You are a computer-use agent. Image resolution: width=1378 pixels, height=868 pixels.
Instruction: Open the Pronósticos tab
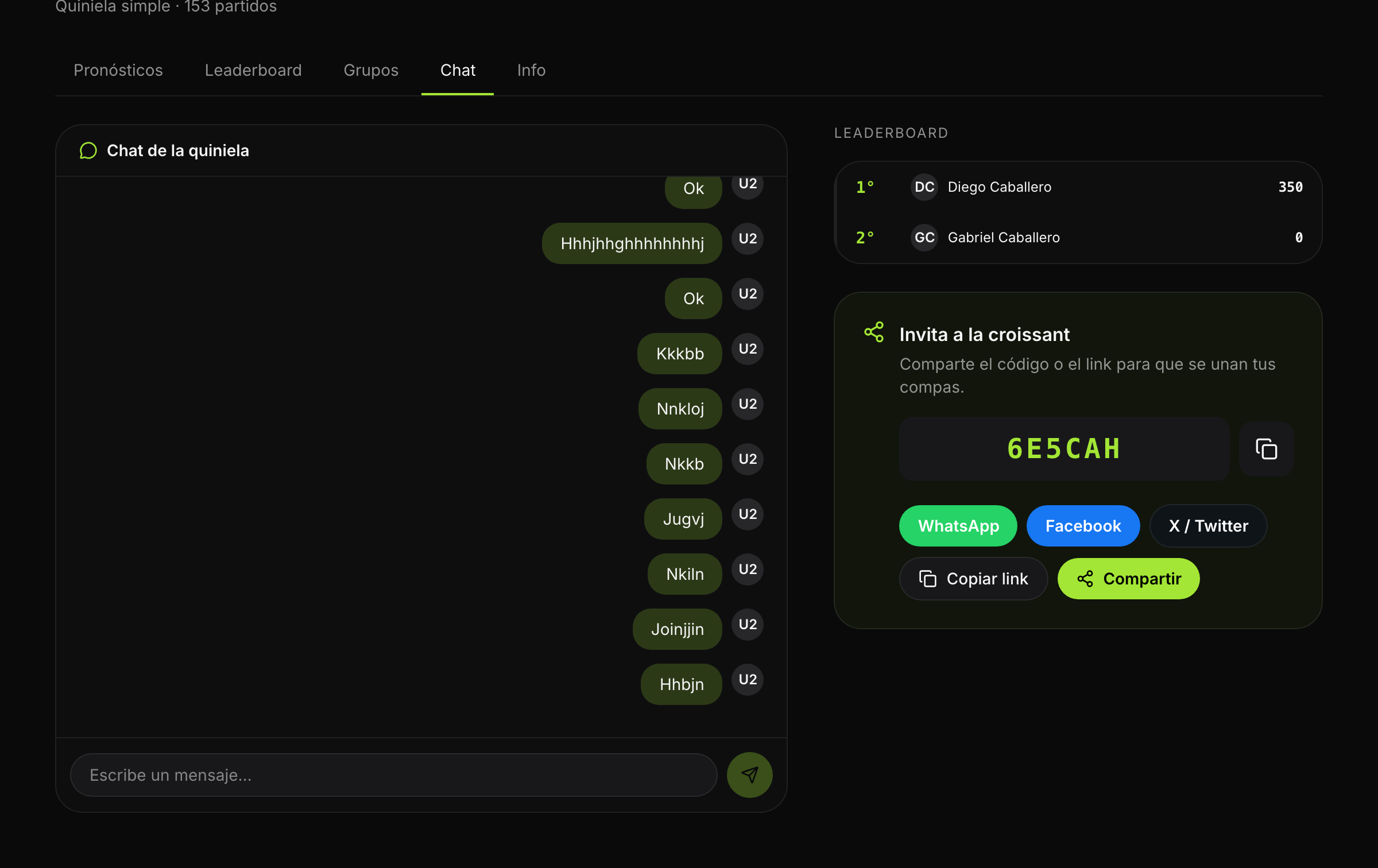[118, 70]
